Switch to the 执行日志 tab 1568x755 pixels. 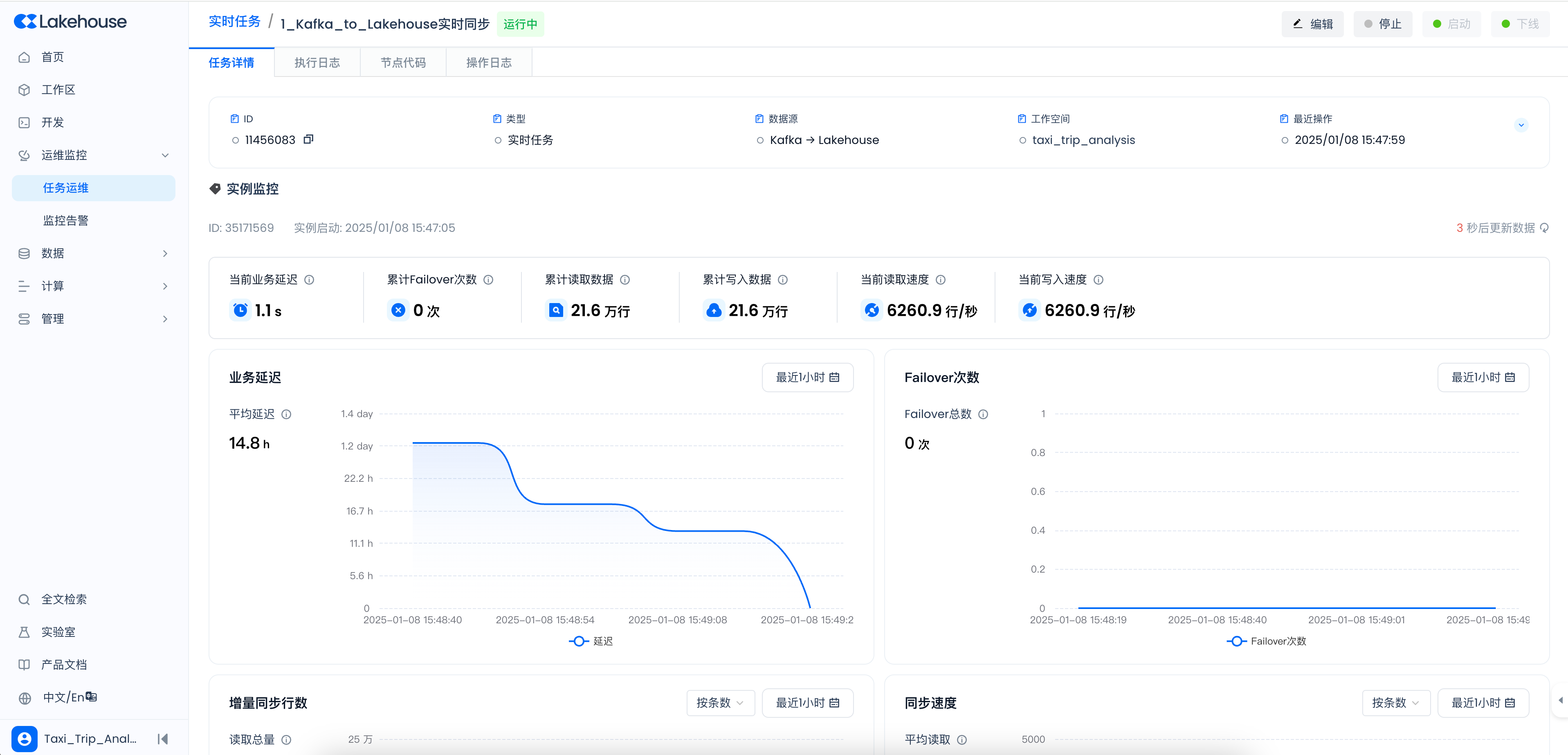(x=317, y=63)
